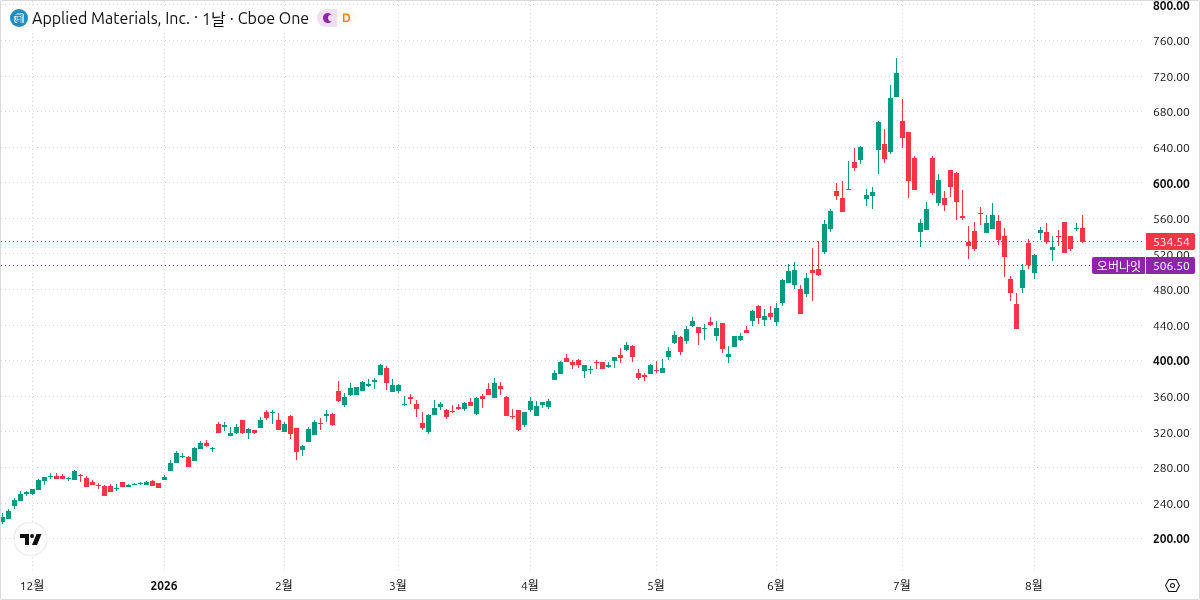Click the 720.00 price axis label

click(1170, 77)
